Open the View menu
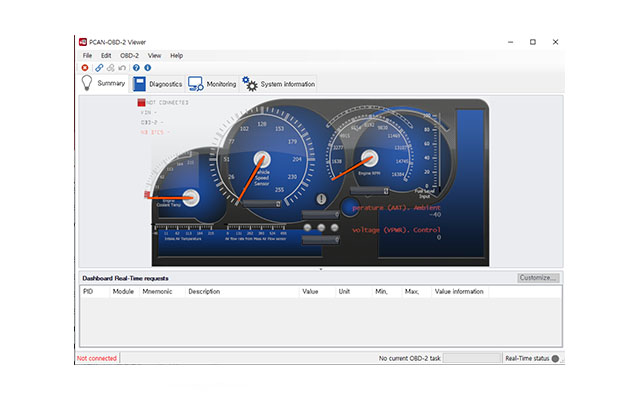Image resolution: width=640 pixels, height=400 pixels. coord(154,56)
